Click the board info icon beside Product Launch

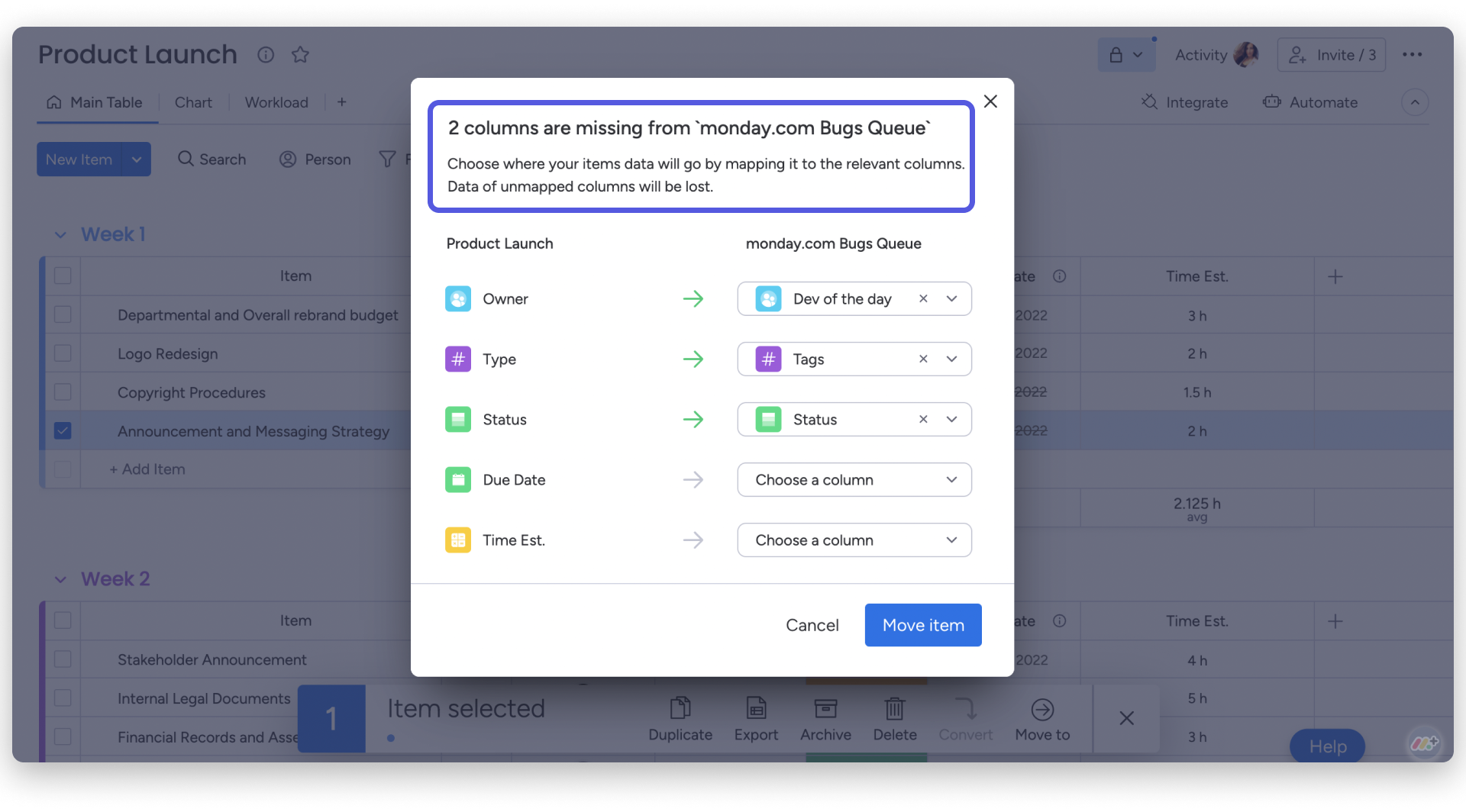[x=266, y=55]
